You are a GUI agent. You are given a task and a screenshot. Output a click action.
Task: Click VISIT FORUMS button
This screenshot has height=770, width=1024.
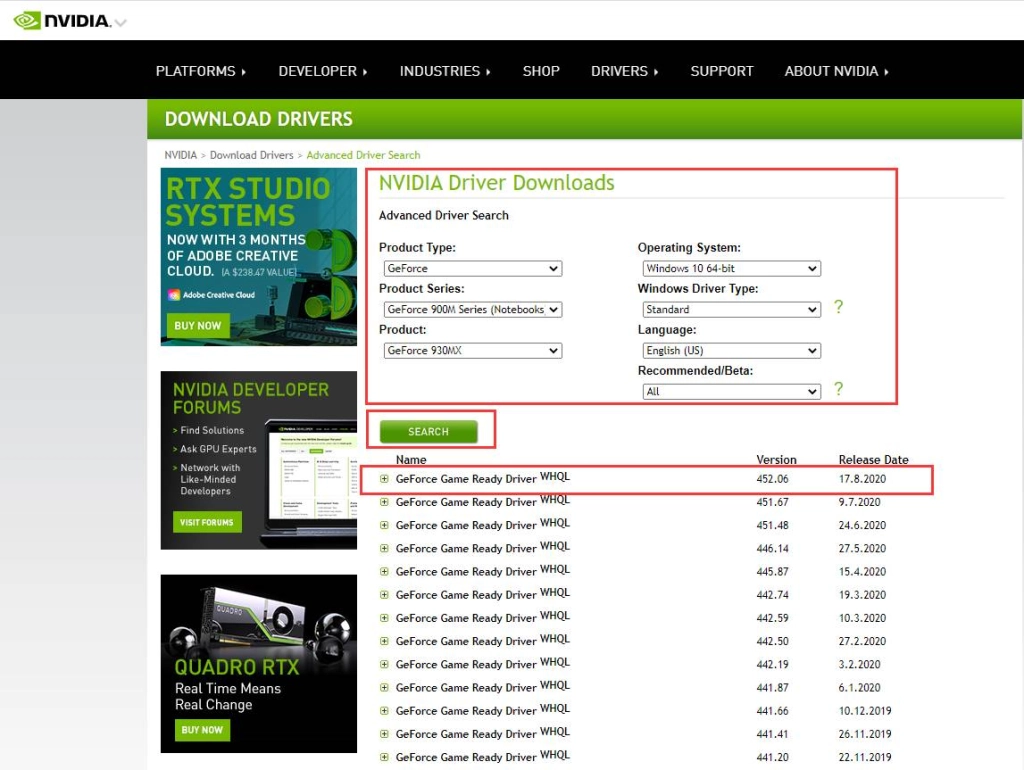pos(207,522)
